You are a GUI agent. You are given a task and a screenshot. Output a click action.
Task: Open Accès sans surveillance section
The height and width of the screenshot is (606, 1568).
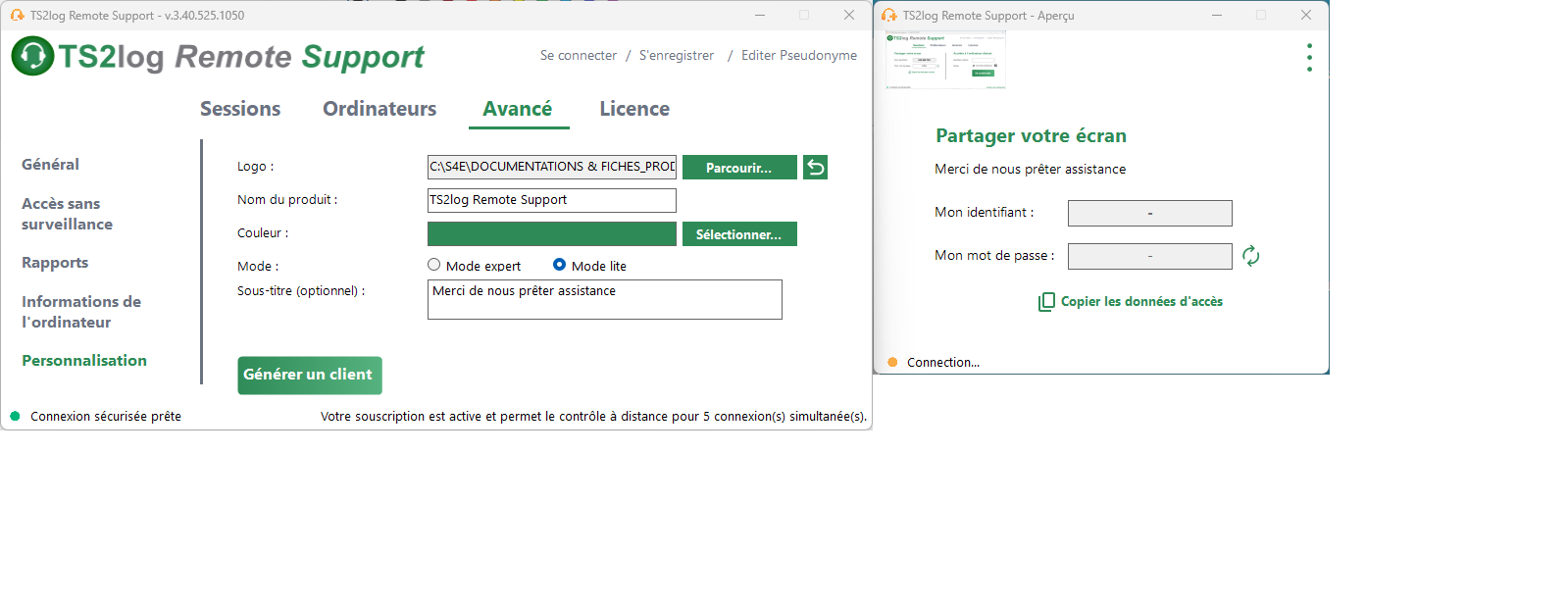(x=67, y=214)
